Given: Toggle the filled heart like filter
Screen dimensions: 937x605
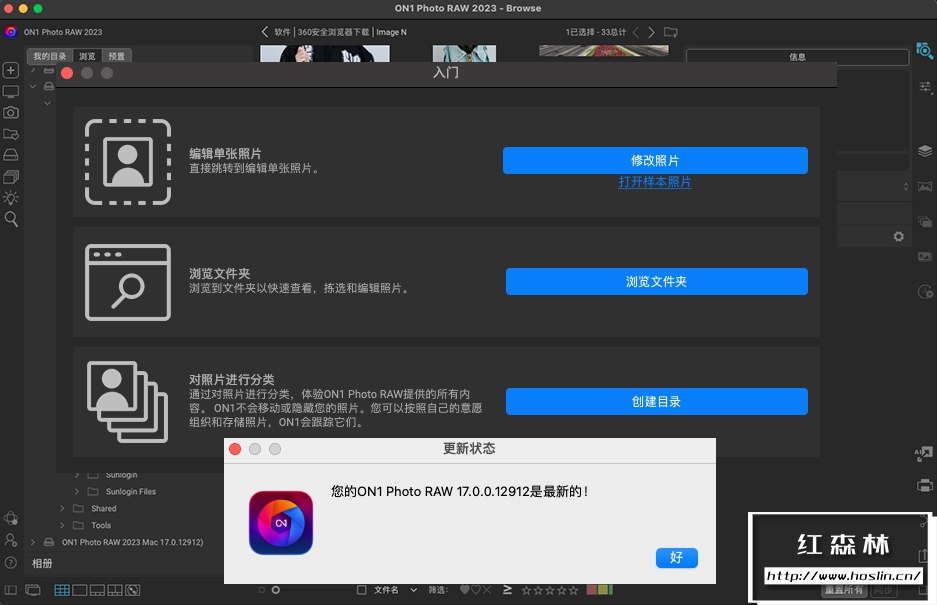Looking at the screenshot, I should tap(464, 589).
